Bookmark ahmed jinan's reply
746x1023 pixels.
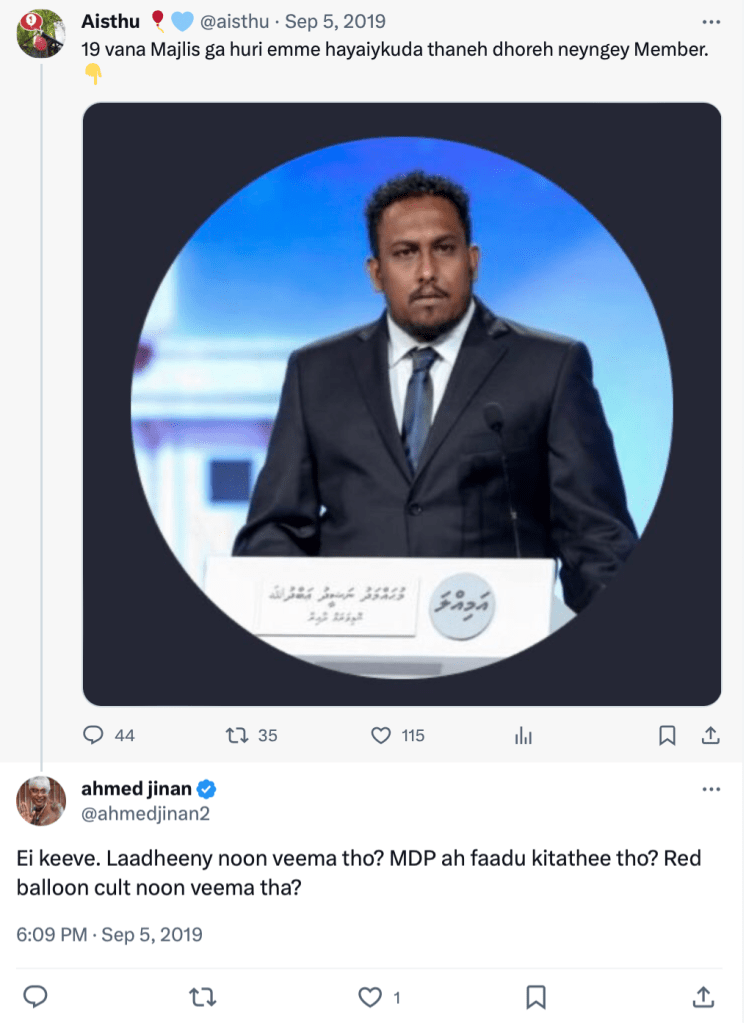click(x=536, y=996)
